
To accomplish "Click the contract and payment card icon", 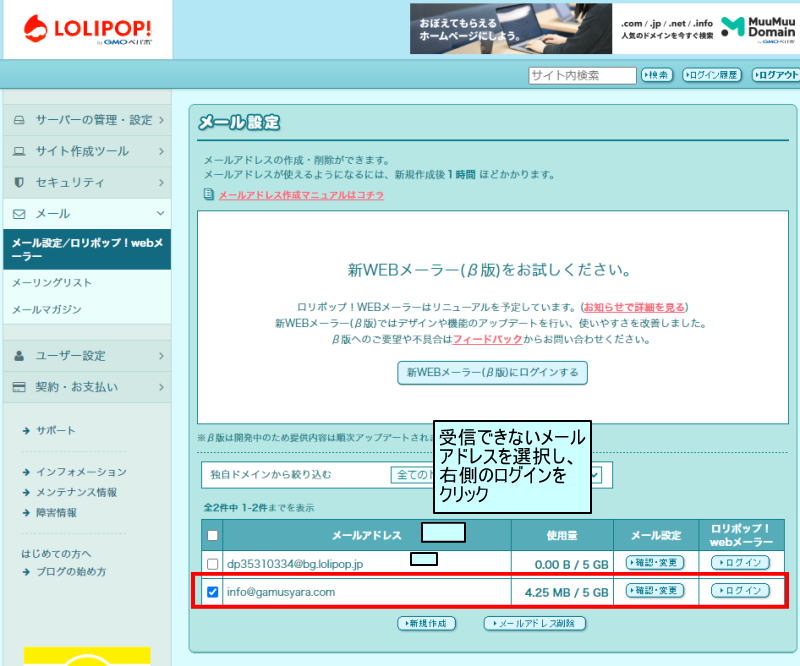I will coord(19,387).
